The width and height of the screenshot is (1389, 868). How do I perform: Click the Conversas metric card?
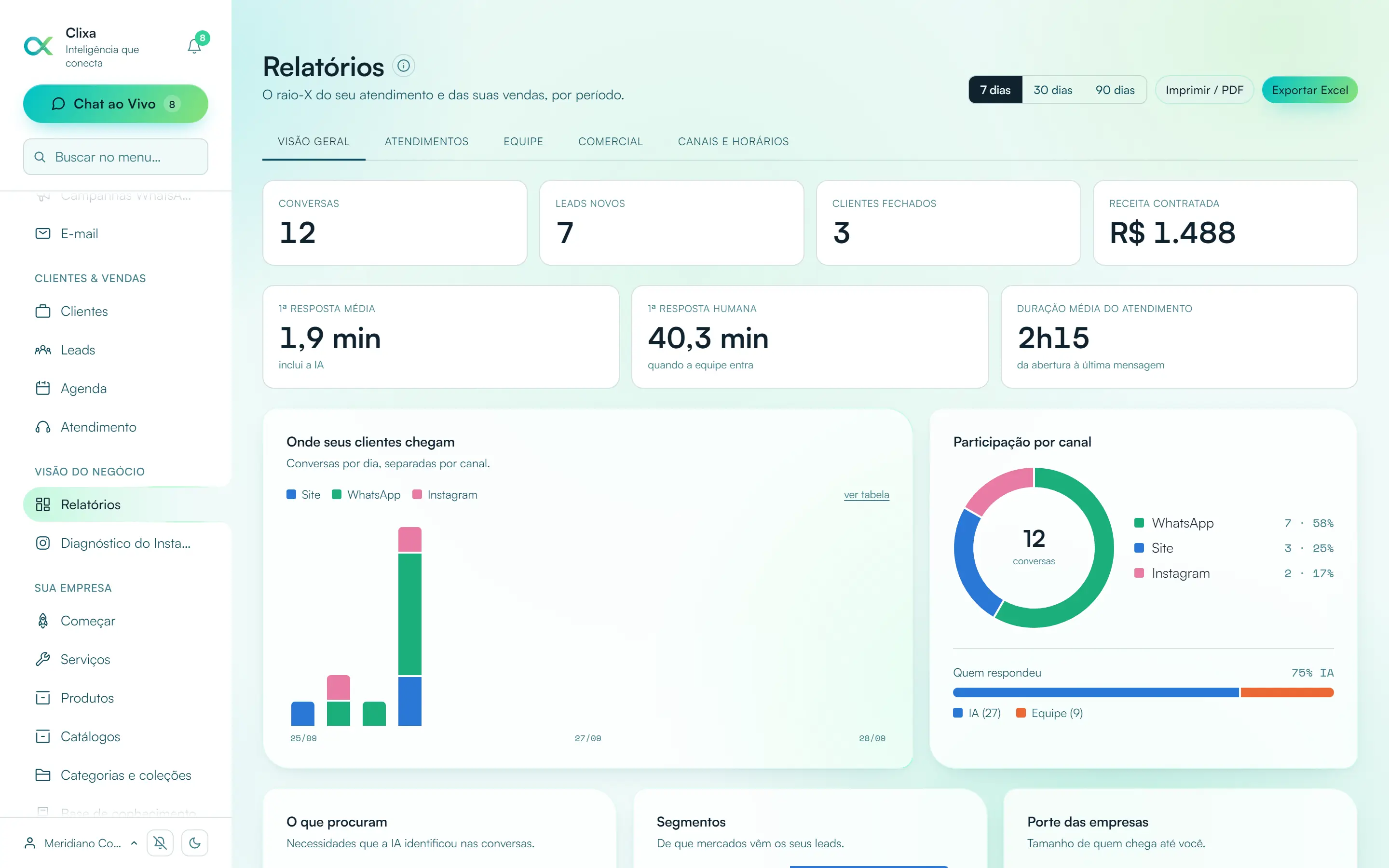click(395, 223)
